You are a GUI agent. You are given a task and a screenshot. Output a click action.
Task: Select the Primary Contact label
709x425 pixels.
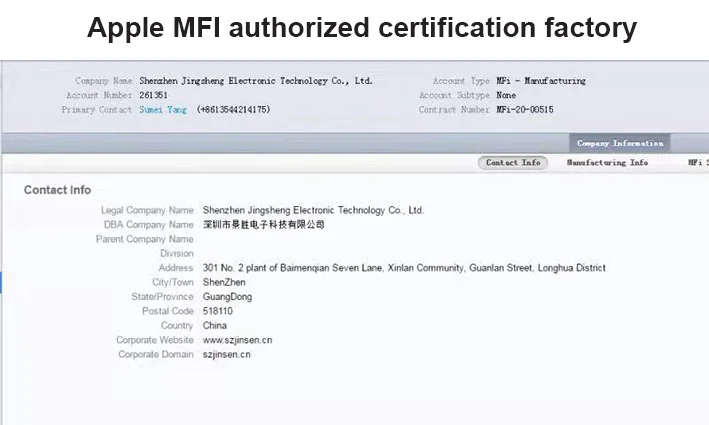[x=97, y=110]
